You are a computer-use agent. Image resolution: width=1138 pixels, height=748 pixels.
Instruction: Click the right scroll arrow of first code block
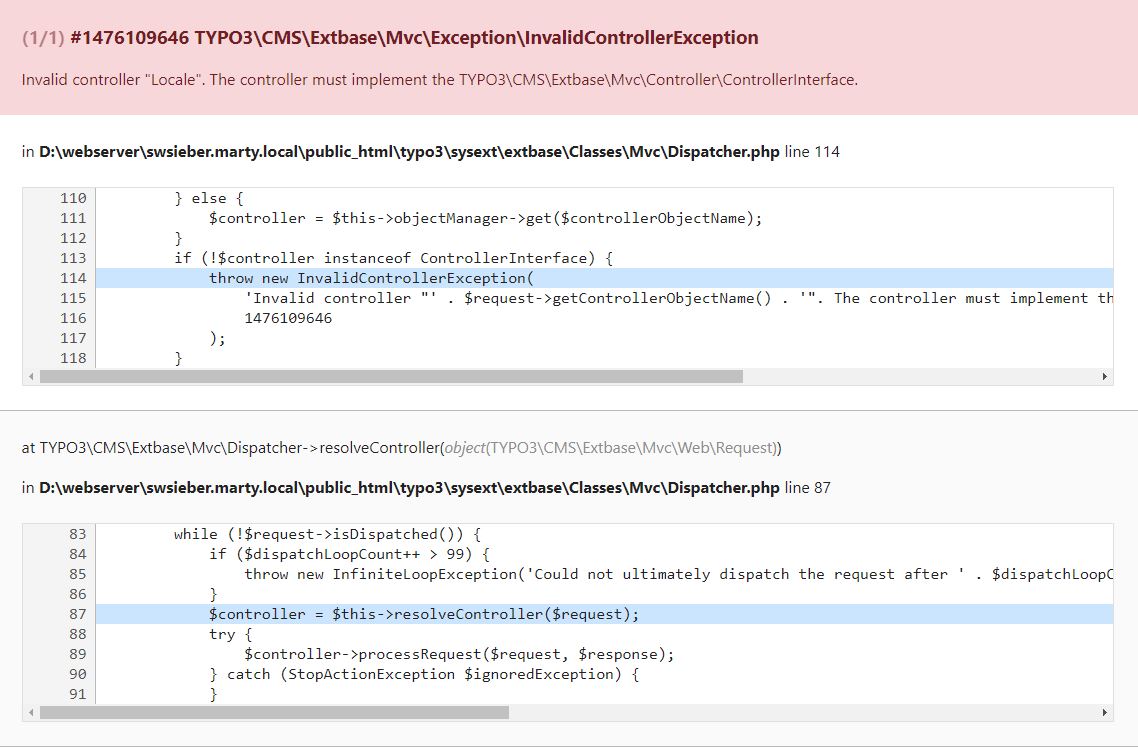point(1105,377)
